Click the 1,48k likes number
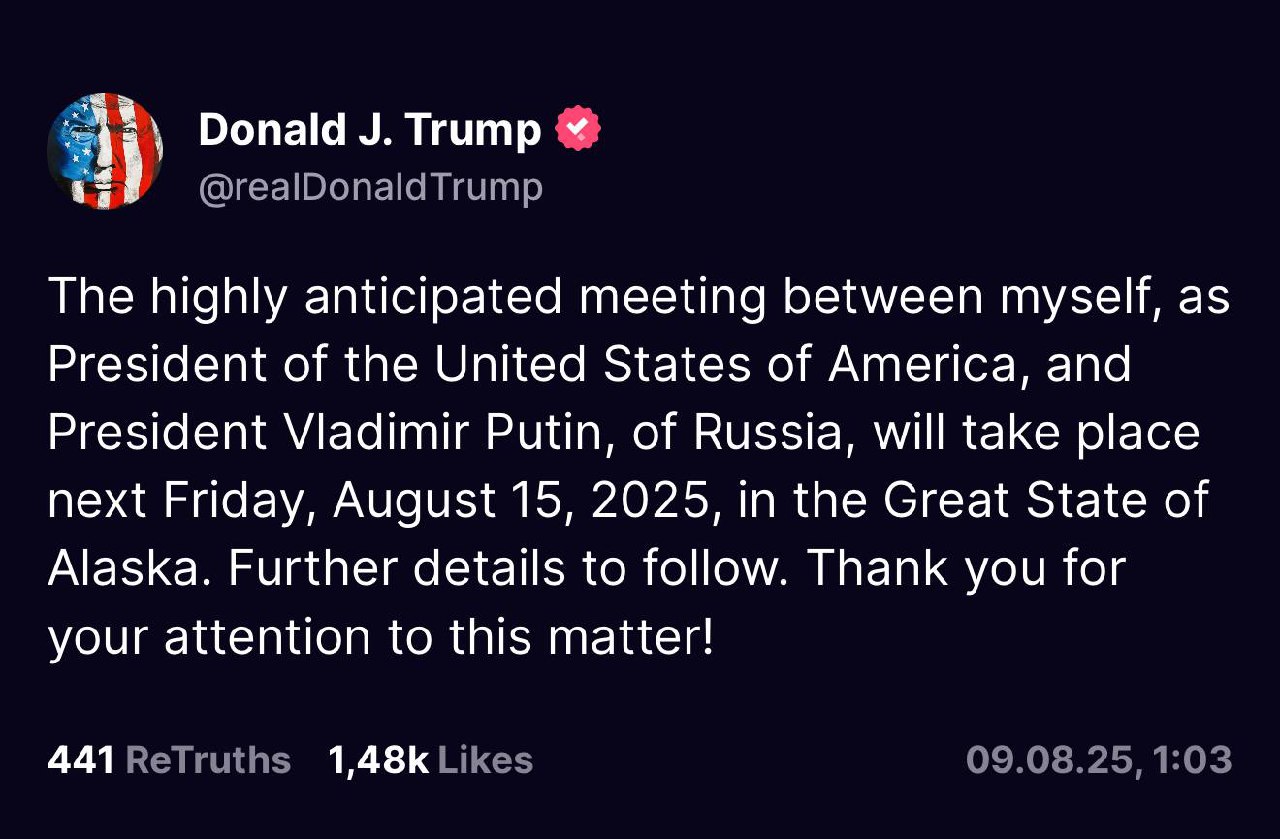Screen dimensions: 1280x839 (x=378, y=760)
